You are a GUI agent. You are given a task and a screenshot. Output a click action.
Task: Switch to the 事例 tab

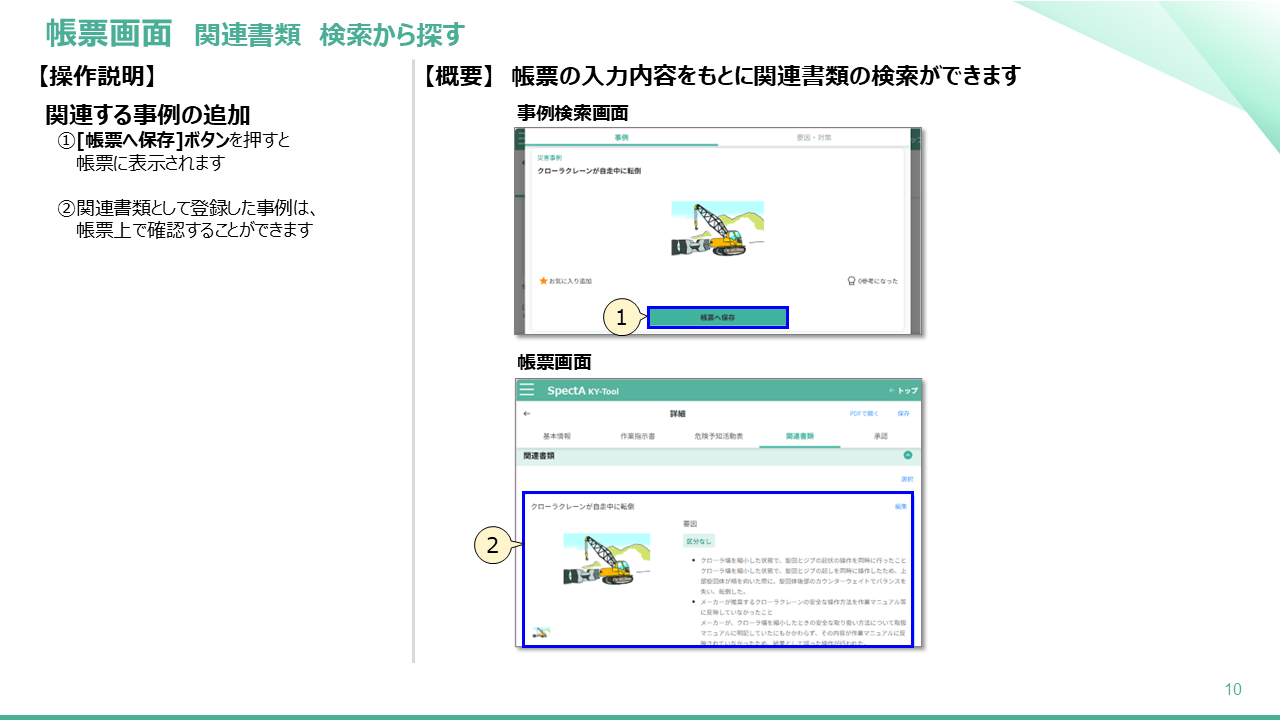coord(621,137)
